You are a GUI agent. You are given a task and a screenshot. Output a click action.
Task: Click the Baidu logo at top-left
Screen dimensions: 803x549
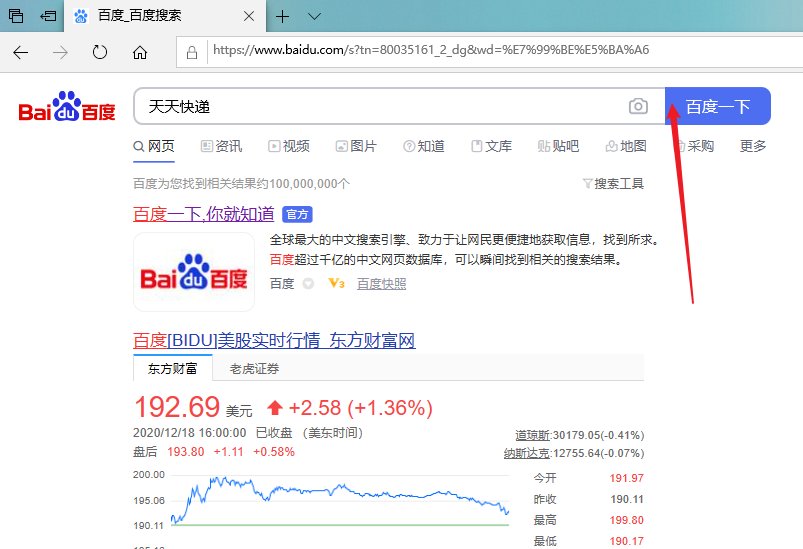click(67, 106)
